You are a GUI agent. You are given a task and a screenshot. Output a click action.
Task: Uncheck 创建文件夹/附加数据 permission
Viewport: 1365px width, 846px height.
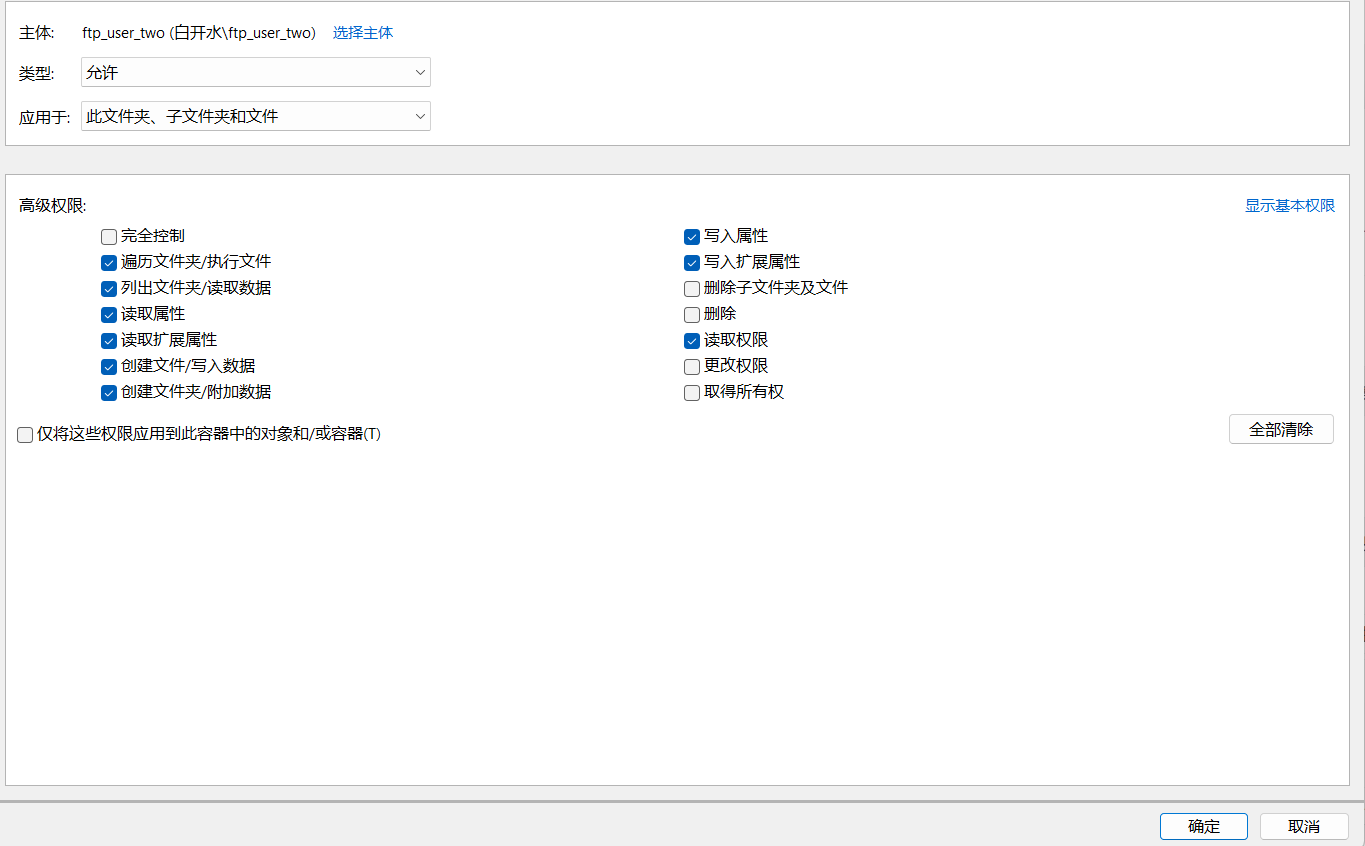coord(109,393)
